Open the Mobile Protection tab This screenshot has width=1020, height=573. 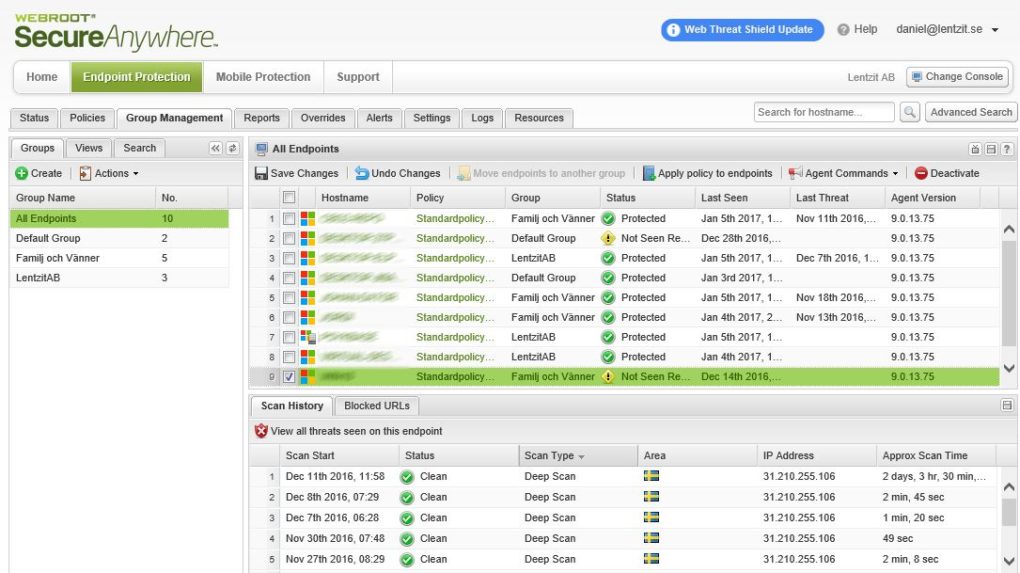(x=263, y=77)
